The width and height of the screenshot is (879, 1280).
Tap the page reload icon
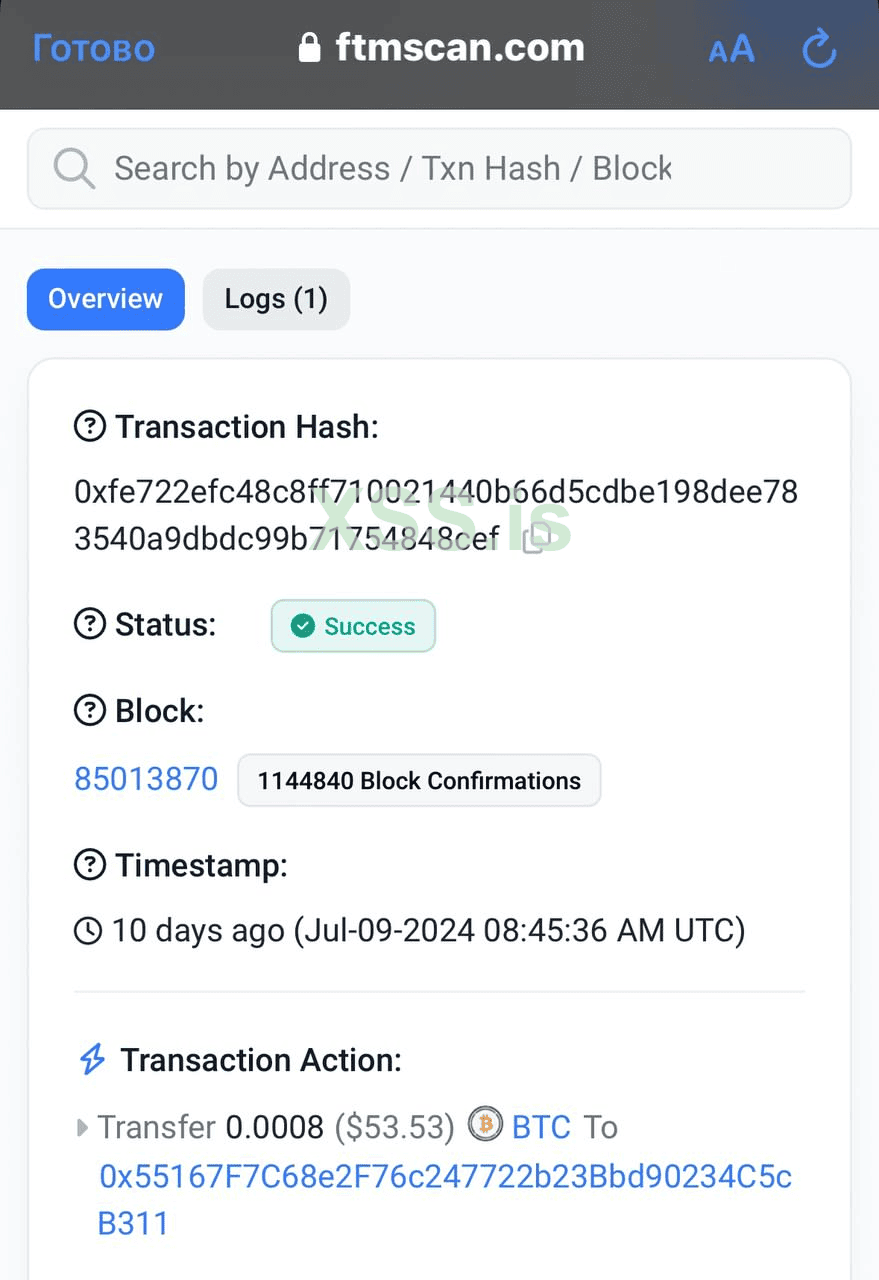pyautogui.click(x=819, y=48)
